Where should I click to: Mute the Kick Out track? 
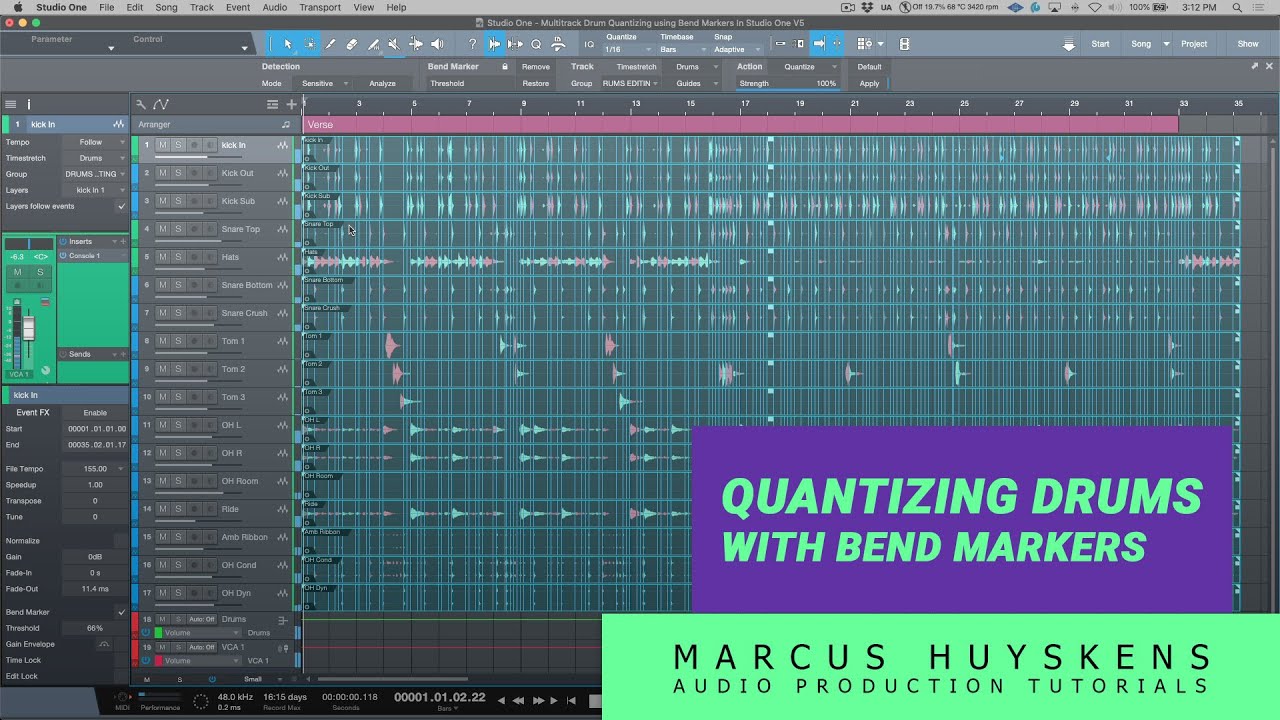pos(163,173)
